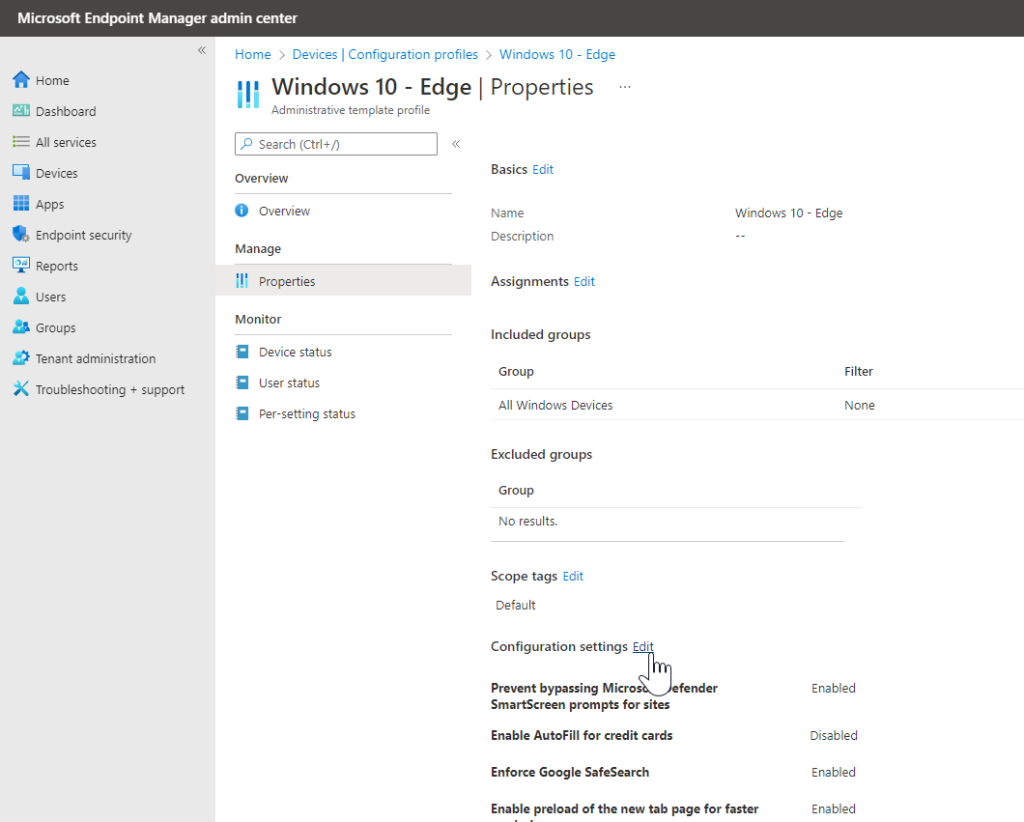The height and width of the screenshot is (822, 1024).
Task: Click the Users sidebar icon
Action: click(22, 296)
